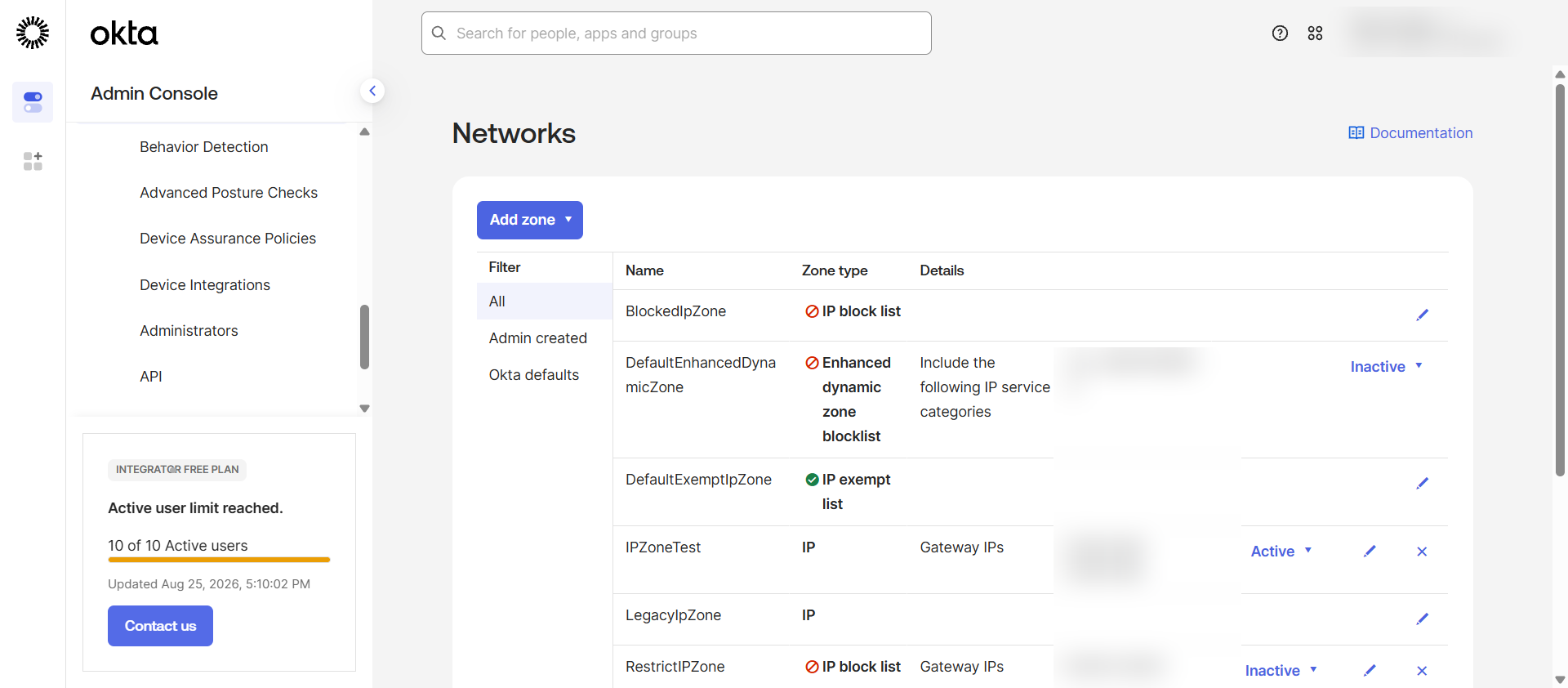
Task: Click the Name column header
Action: 644,270
